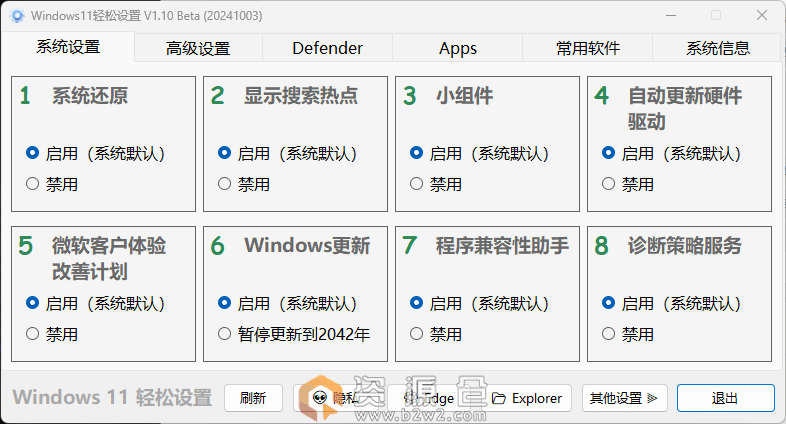Disable Widgets (小组件) option
This screenshot has height=424, width=786.
click(x=417, y=184)
